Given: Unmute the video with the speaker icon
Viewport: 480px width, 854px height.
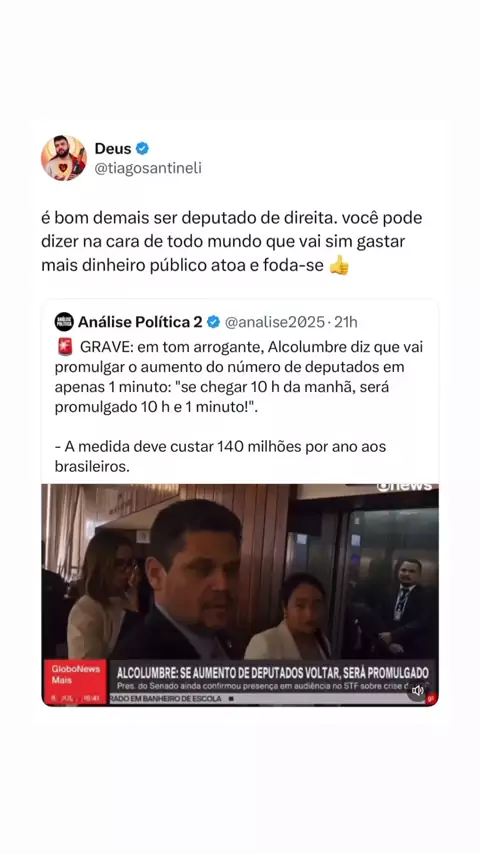Looking at the screenshot, I should pos(418,690).
